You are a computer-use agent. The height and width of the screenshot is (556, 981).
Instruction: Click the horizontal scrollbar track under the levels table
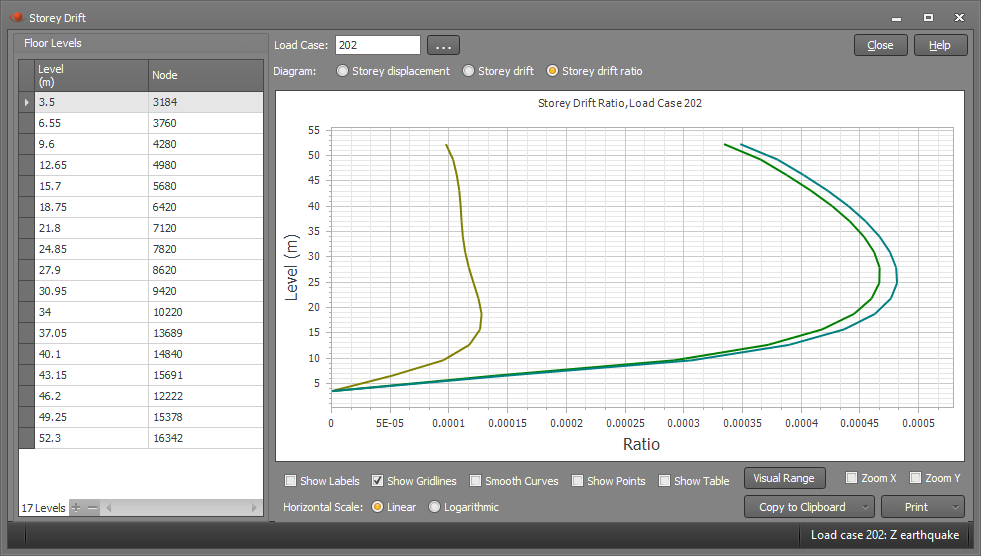pyautogui.click(x=181, y=508)
